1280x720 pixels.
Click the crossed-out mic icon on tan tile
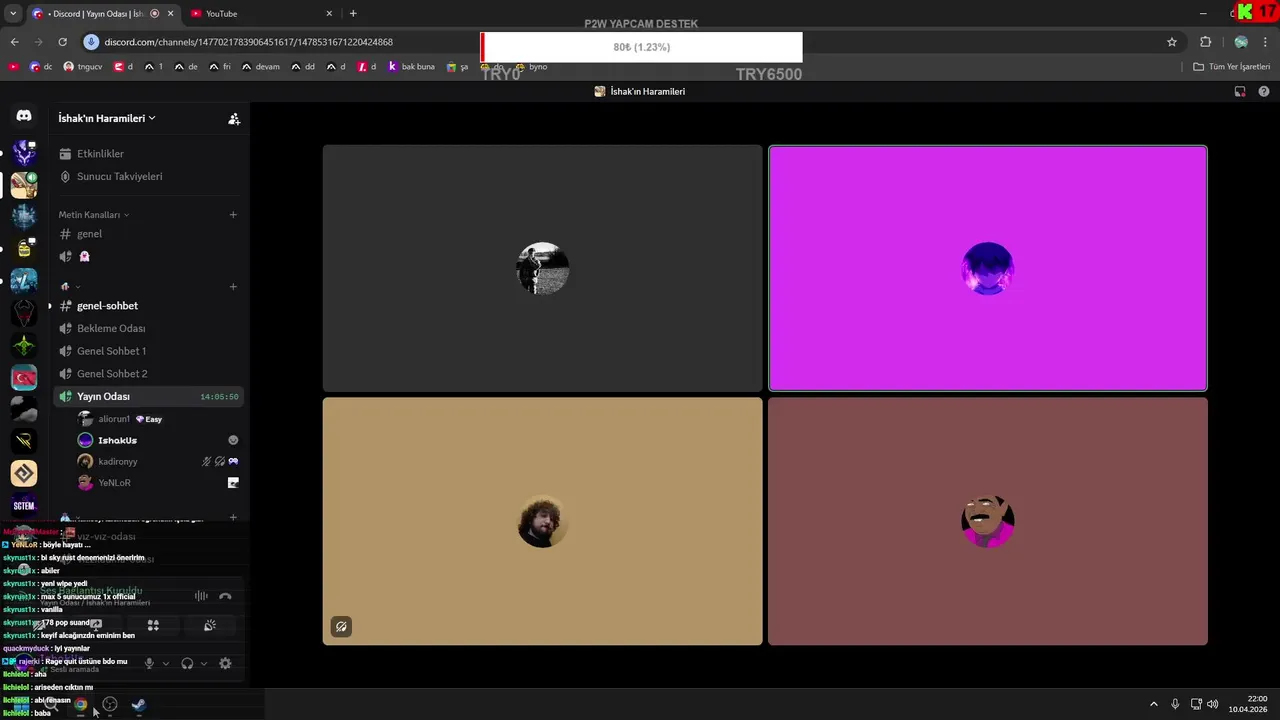pyautogui.click(x=341, y=627)
